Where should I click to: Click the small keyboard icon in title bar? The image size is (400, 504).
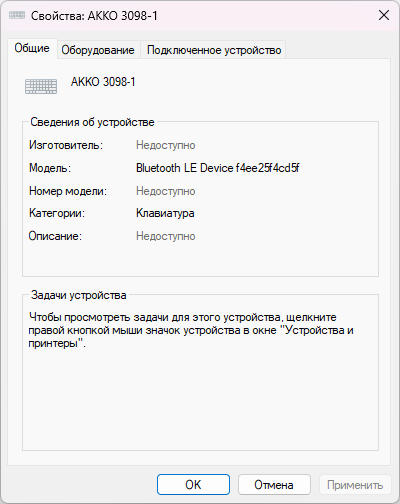17,15
